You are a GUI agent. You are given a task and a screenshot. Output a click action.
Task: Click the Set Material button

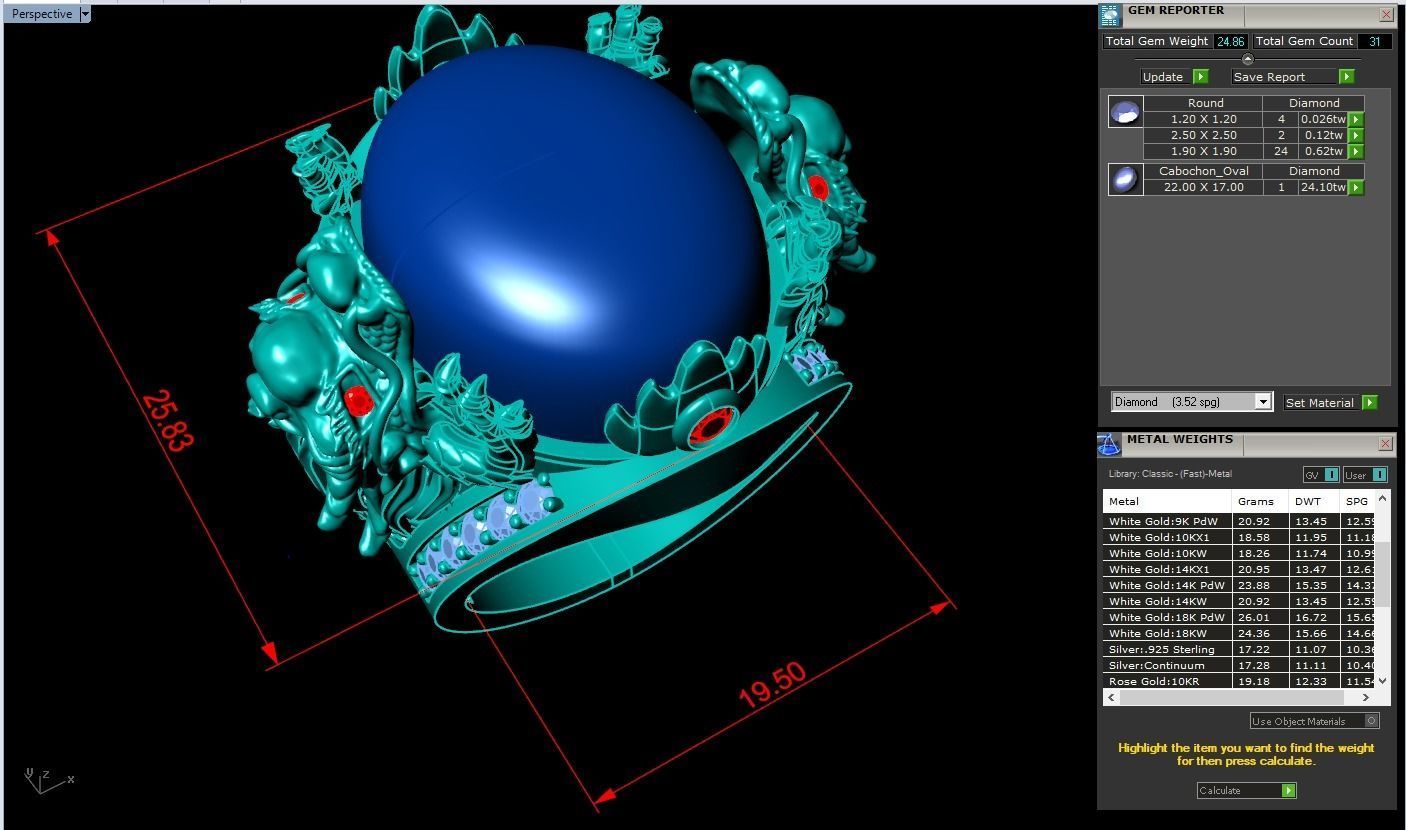(1320, 403)
